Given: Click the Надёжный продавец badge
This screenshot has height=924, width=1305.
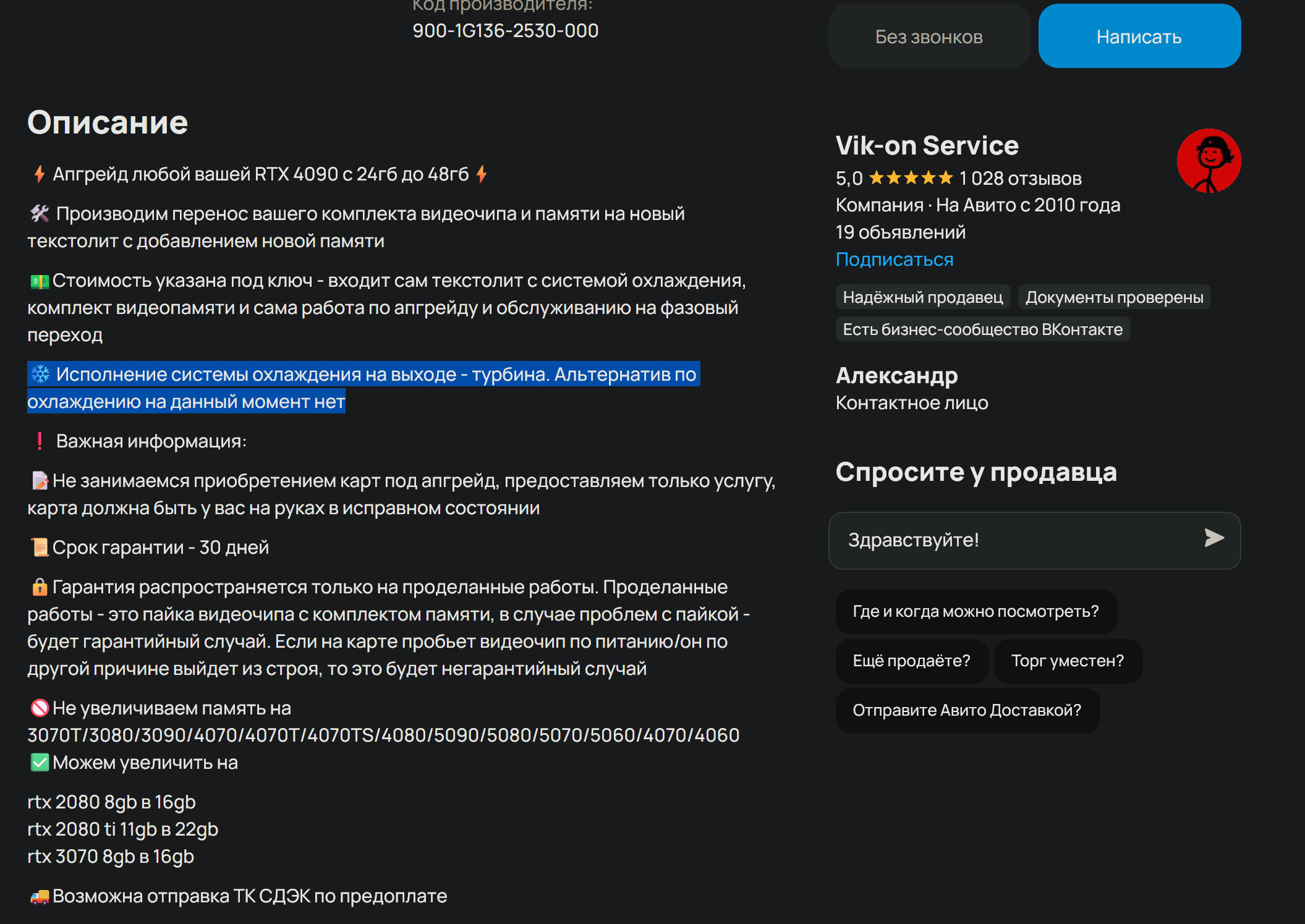Looking at the screenshot, I should [922, 297].
